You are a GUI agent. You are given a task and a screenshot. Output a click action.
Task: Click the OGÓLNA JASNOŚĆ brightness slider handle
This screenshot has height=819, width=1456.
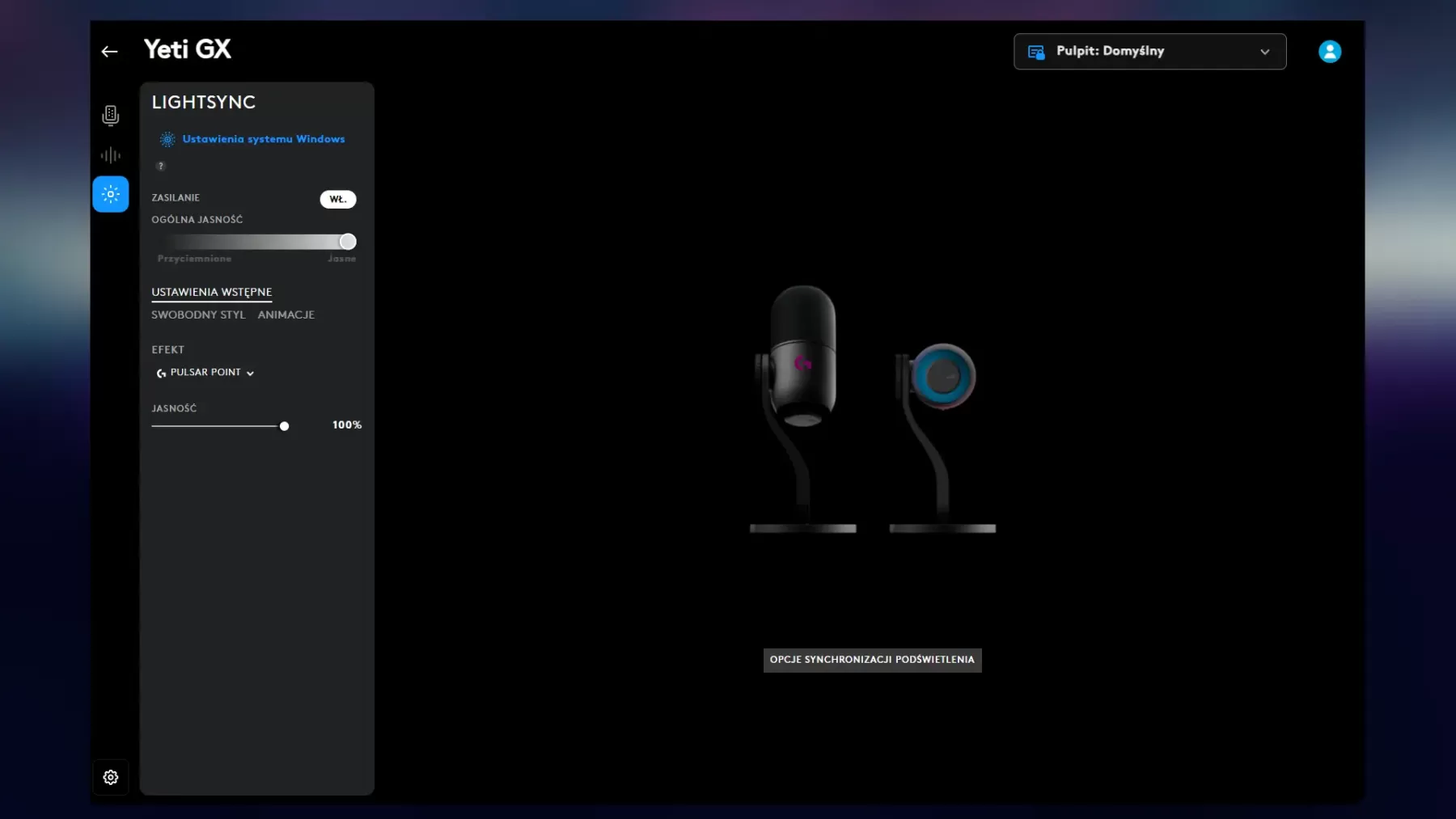[x=347, y=241]
